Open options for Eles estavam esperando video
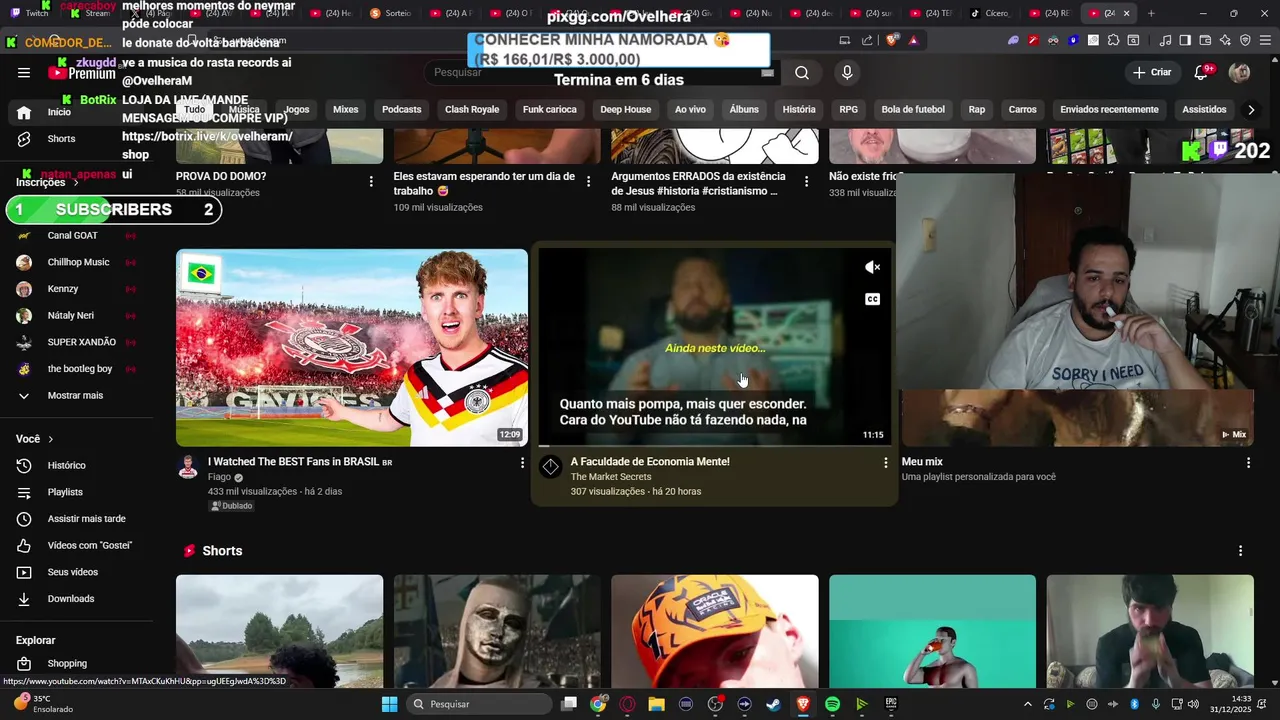The width and height of the screenshot is (1280, 720). pos(589,181)
